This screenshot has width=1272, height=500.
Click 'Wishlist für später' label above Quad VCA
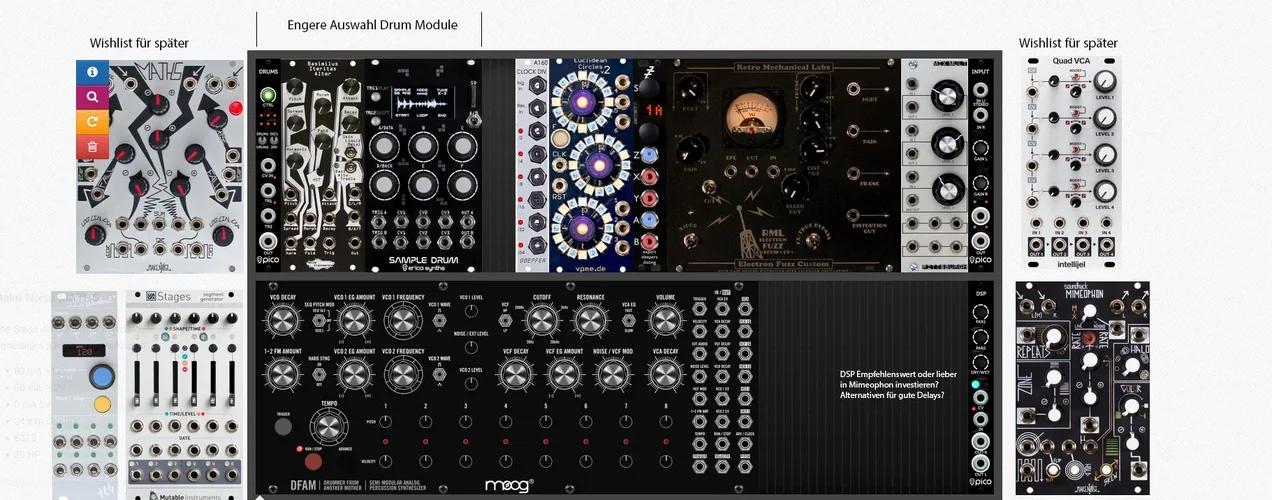tap(1068, 43)
